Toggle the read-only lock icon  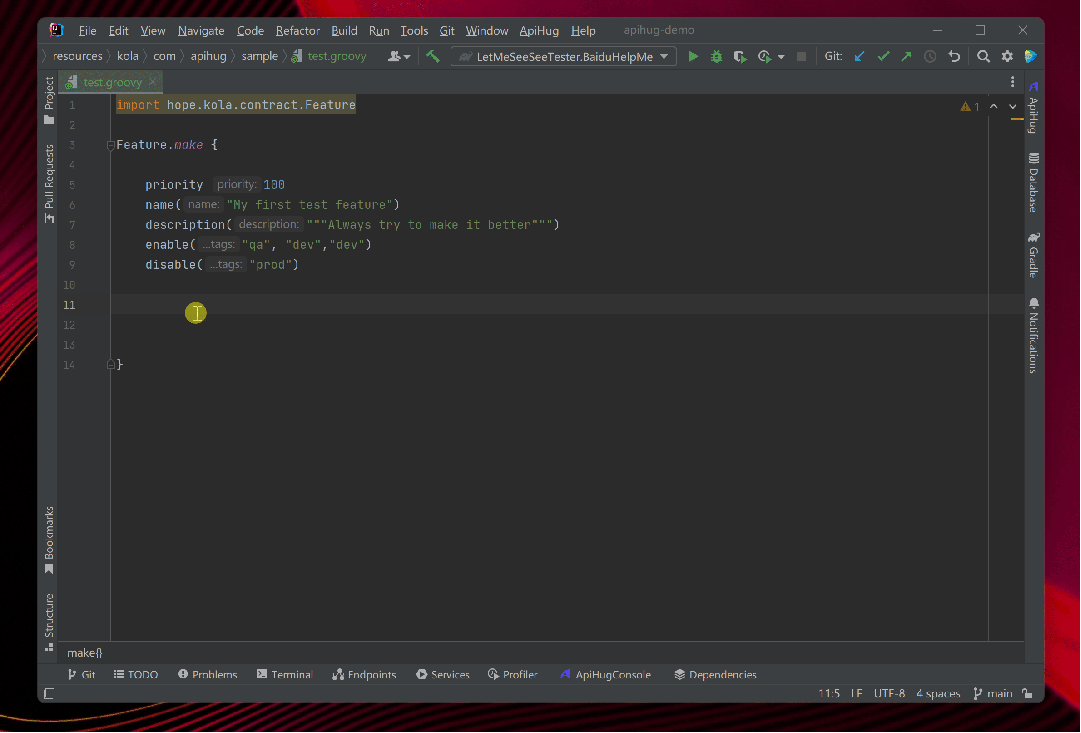(1027, 694)
